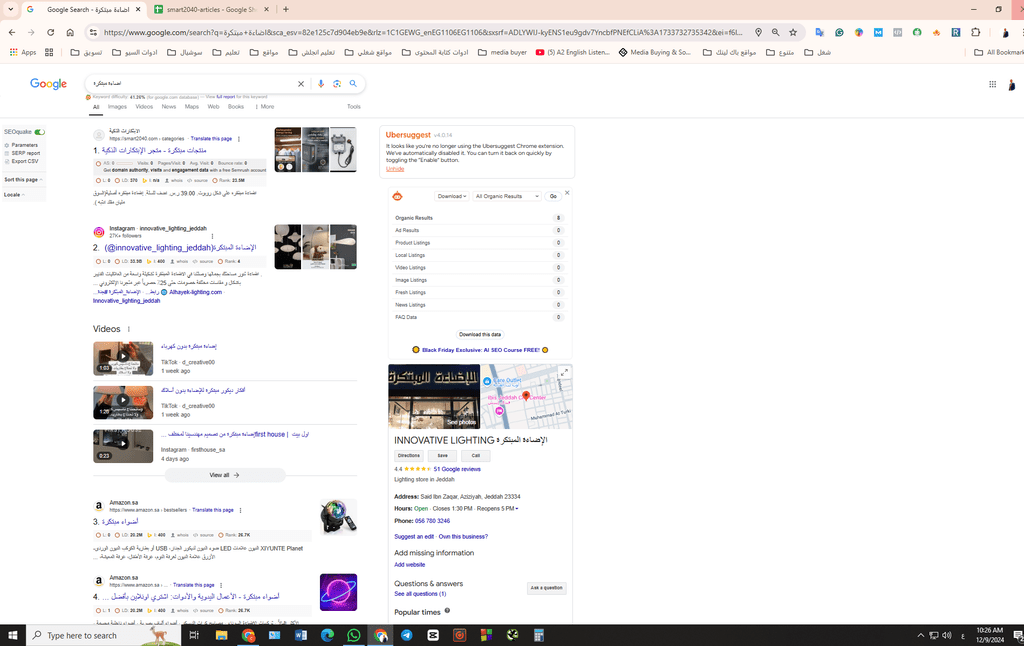The width and height of the screenshot is (1024, 646).
Task: Open the Grammarly extension icon
Action: tap(839, 32)
